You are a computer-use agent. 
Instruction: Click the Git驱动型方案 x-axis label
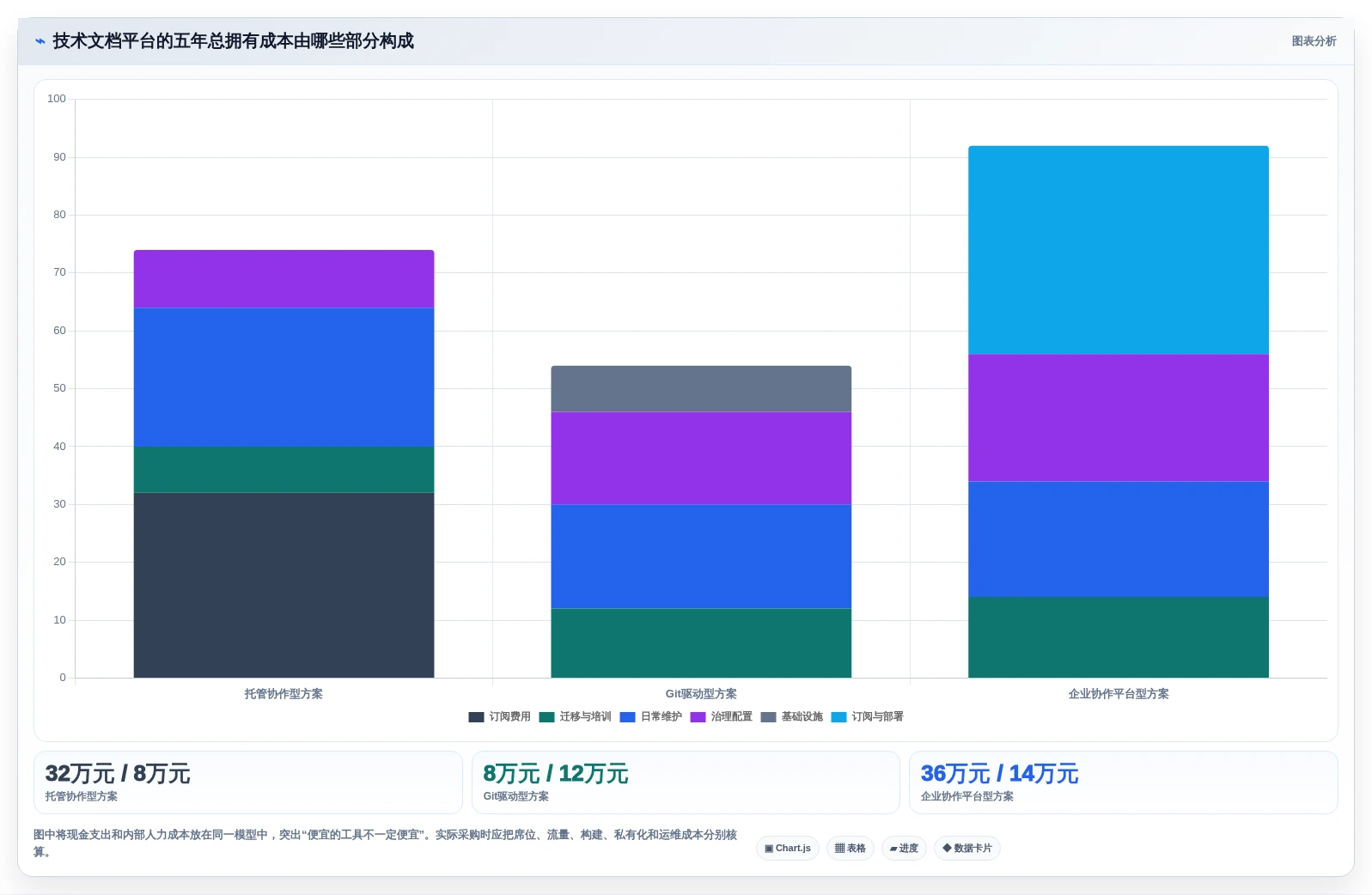701,694
